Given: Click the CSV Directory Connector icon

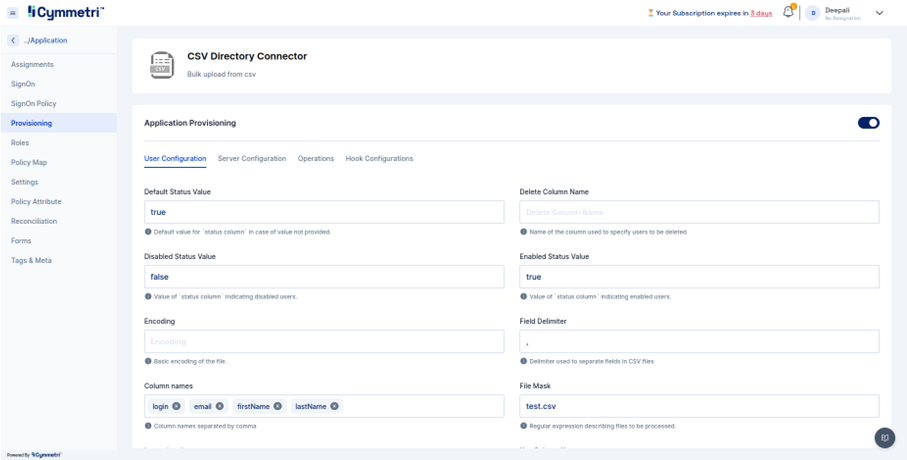Looking at the screenshot, I should 162,65.
